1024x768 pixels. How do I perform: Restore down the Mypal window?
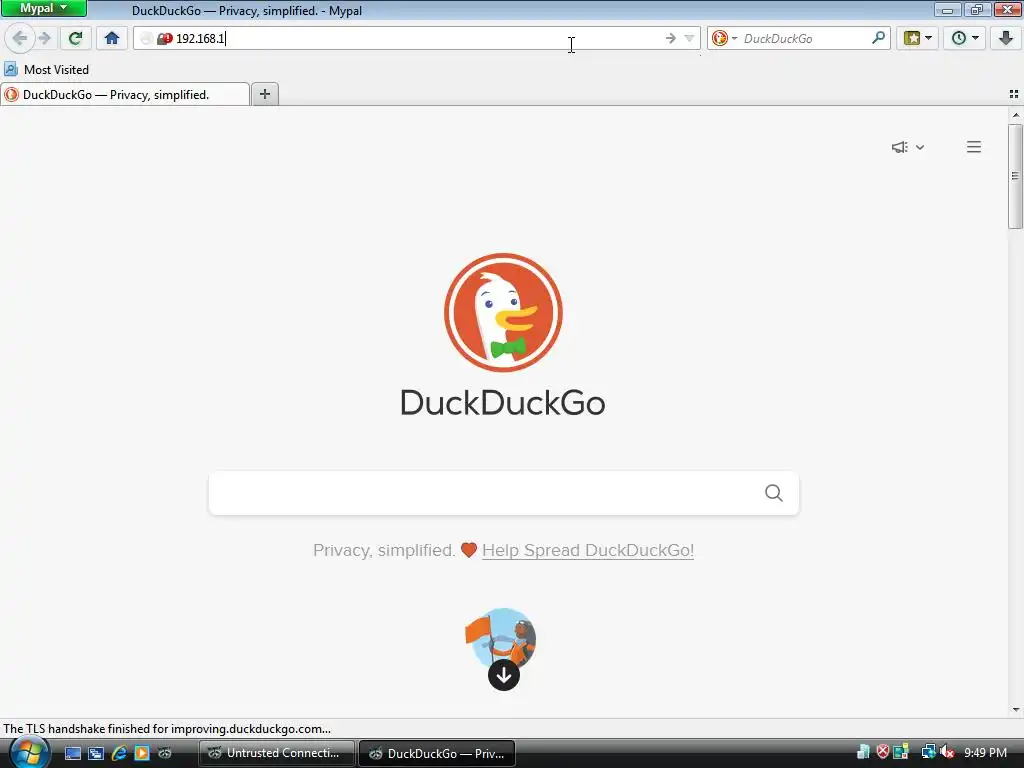pos(977,9)
